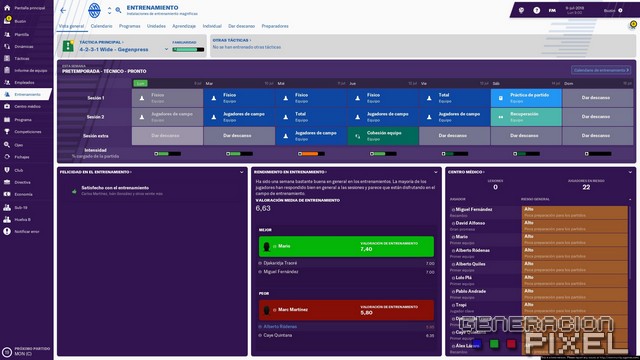Viewport: 640px width, 360px height.
Task: Click Caye Quintana player row
Action: click(x=346, y=336)
